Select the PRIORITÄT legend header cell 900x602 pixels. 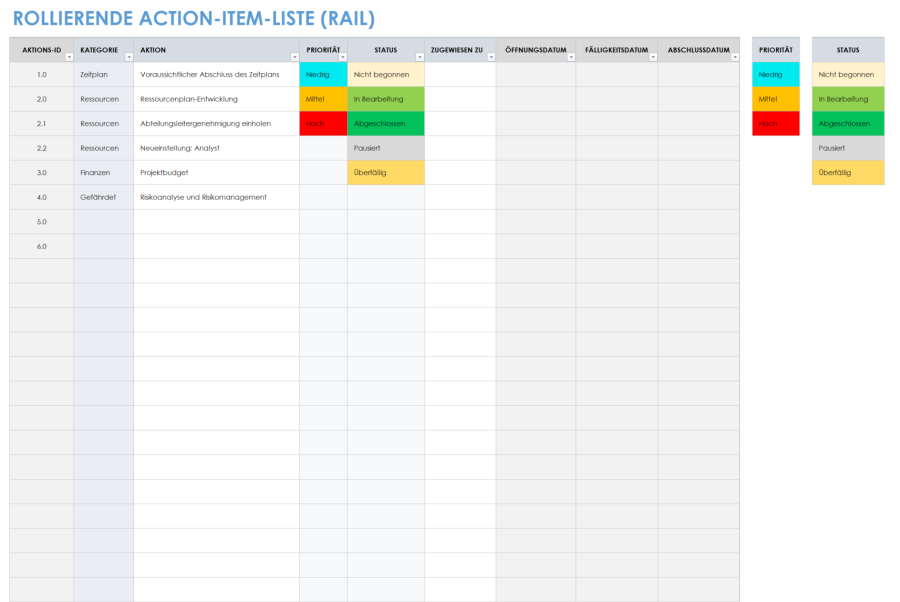[x=776, y=48]
